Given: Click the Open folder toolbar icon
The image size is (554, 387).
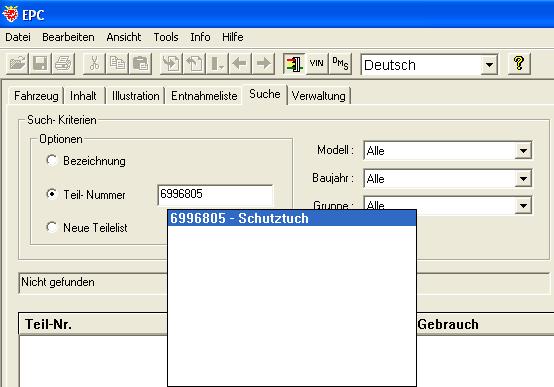Looking at the screenshot, I should [x=17, y=64].
